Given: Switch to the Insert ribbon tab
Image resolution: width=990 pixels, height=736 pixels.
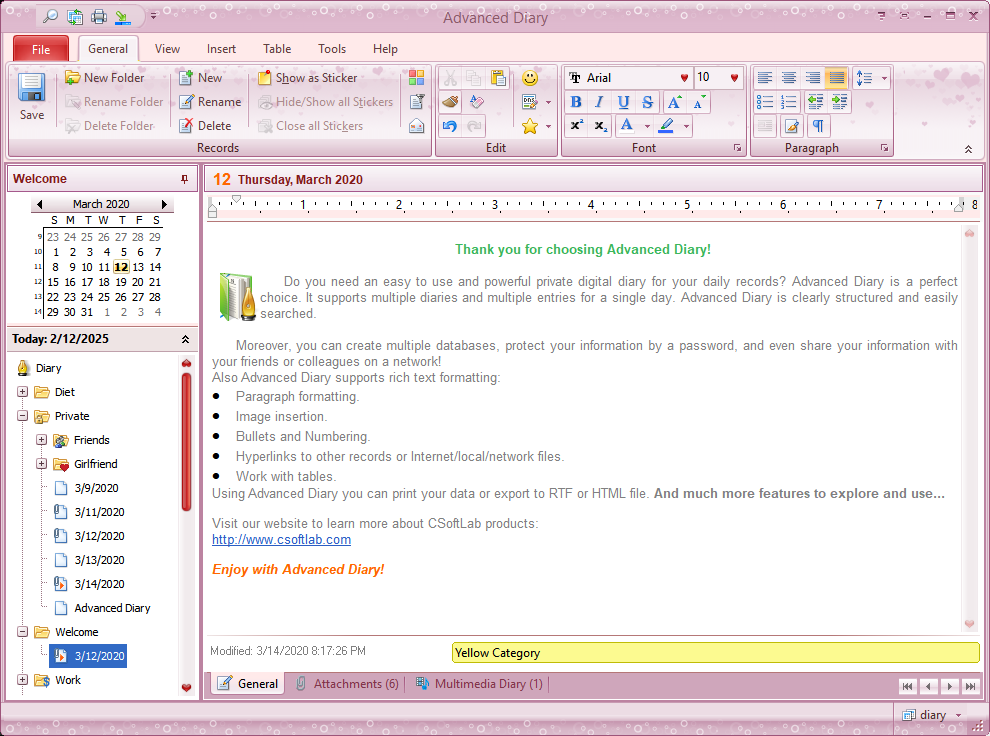Looking at the screenshot, I should [221, 49].
